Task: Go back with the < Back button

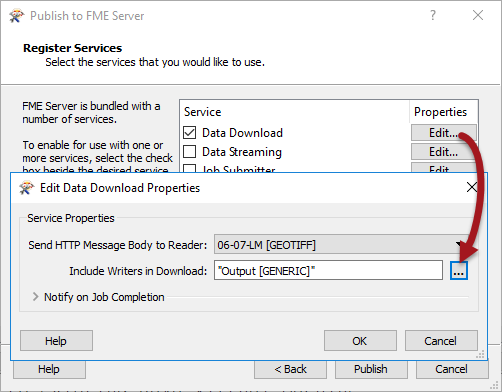Action: 290,369
